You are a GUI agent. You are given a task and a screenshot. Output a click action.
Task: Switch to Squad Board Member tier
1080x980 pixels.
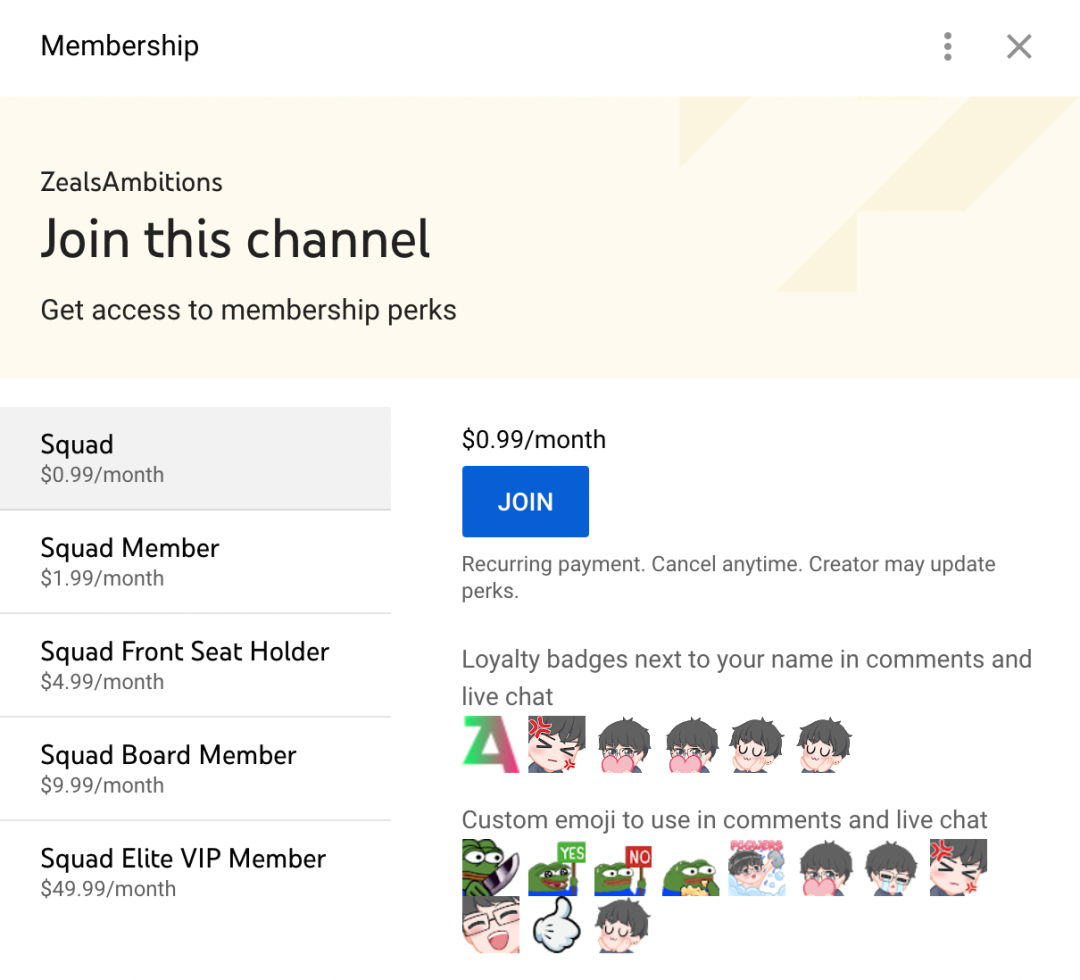click(195, 769)
